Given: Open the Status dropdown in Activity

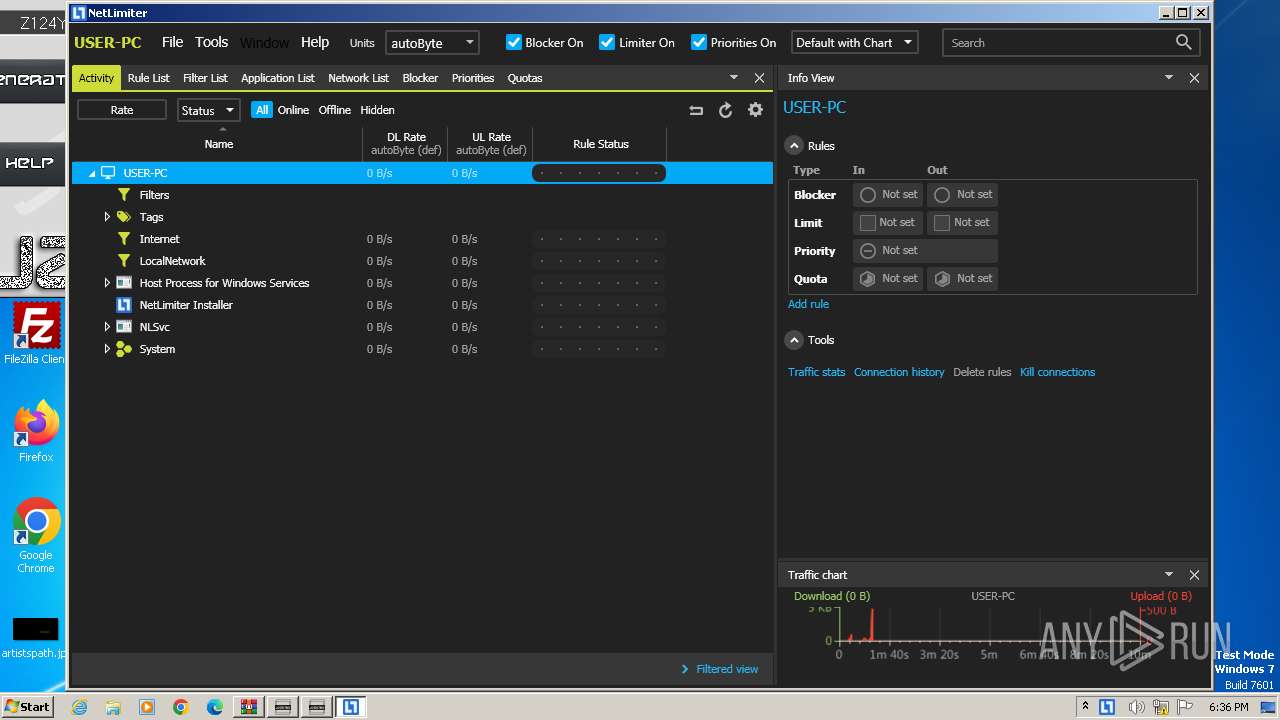Looking at the screenshot, I should (x=208, y=110).
